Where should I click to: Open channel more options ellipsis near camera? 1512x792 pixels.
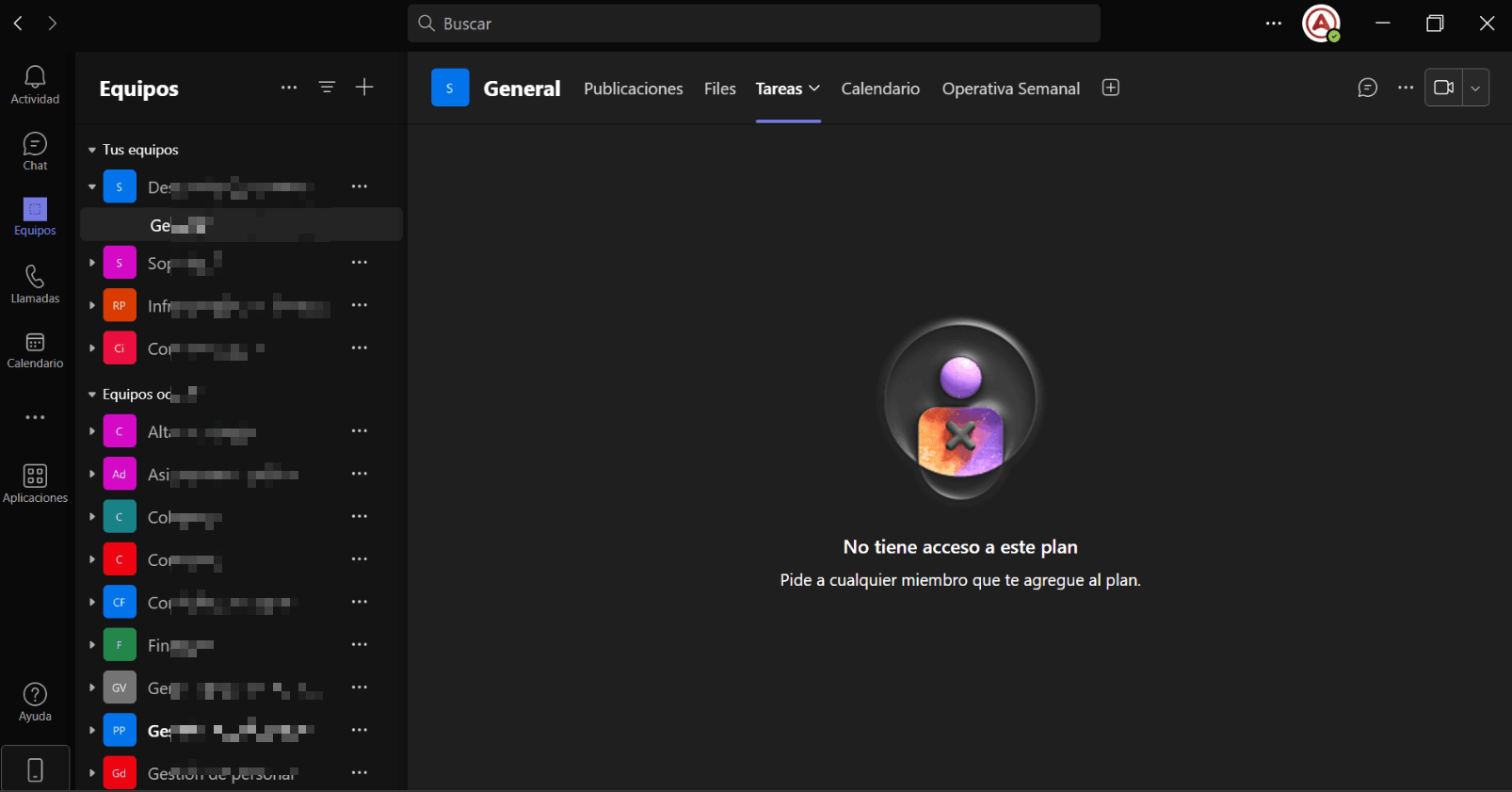click(1406, 88)
